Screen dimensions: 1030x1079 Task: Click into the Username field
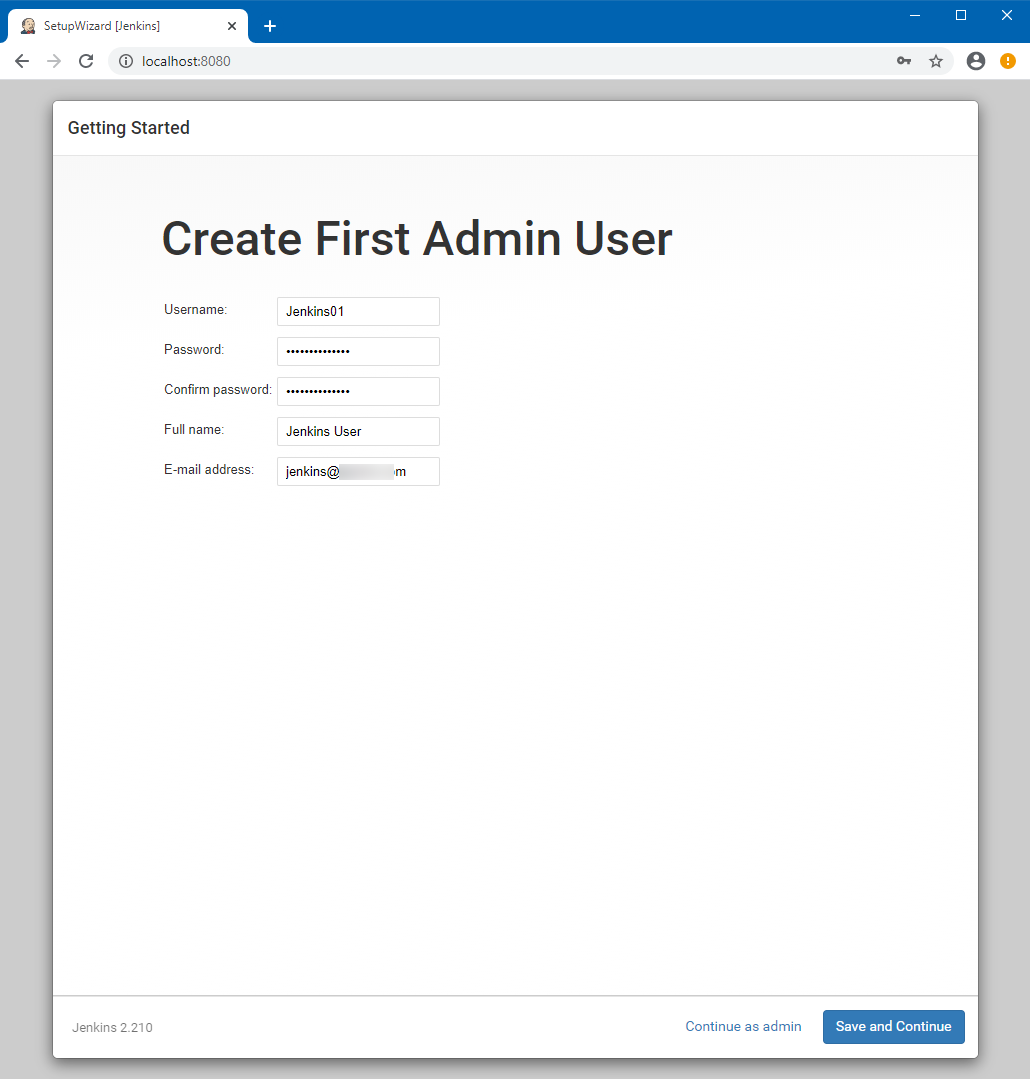[358, 312]
